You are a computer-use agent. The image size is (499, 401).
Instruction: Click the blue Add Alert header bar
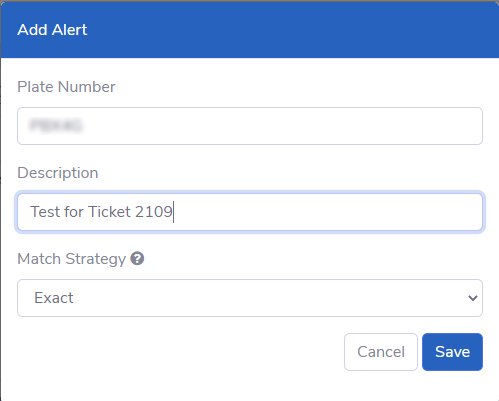[x=250, y=30]
